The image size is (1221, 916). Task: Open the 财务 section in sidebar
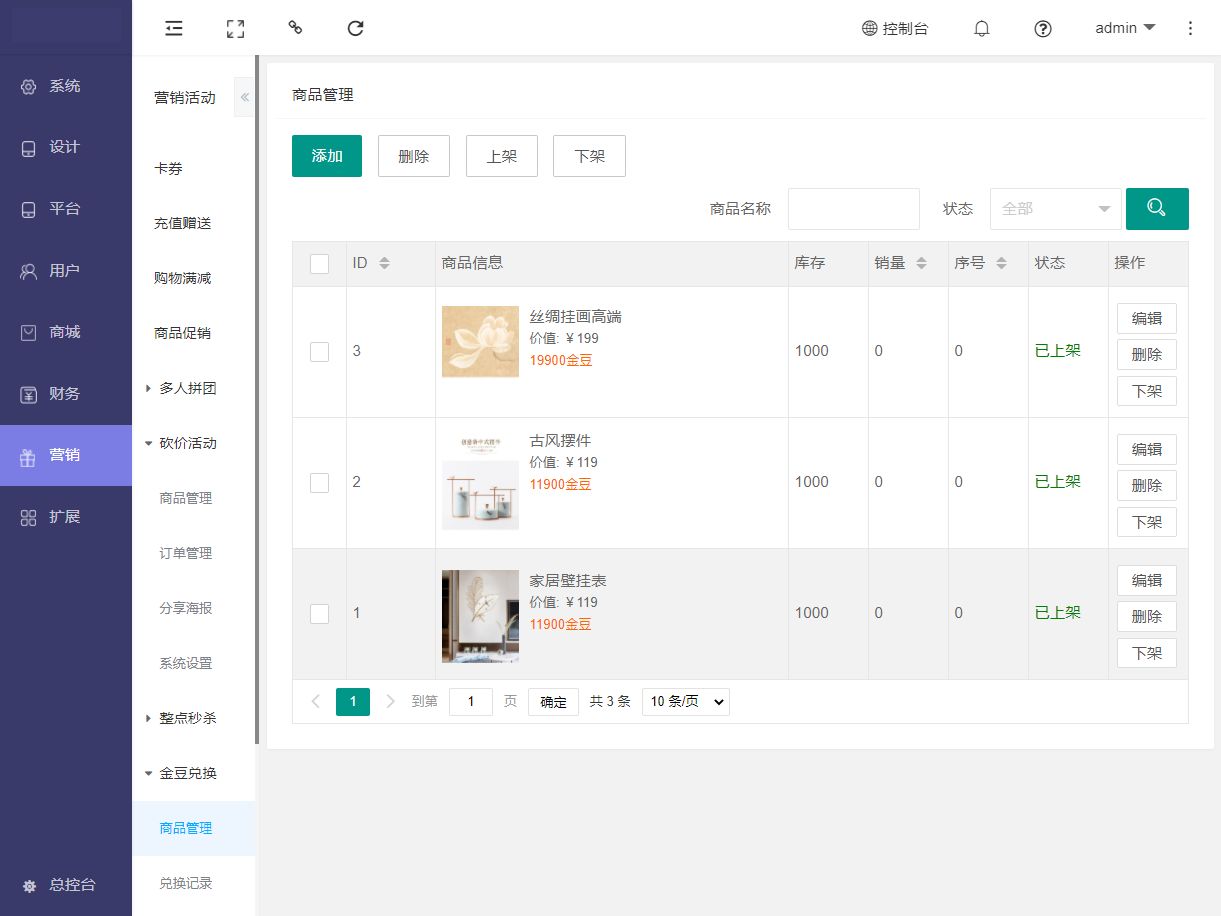point(65,394)
